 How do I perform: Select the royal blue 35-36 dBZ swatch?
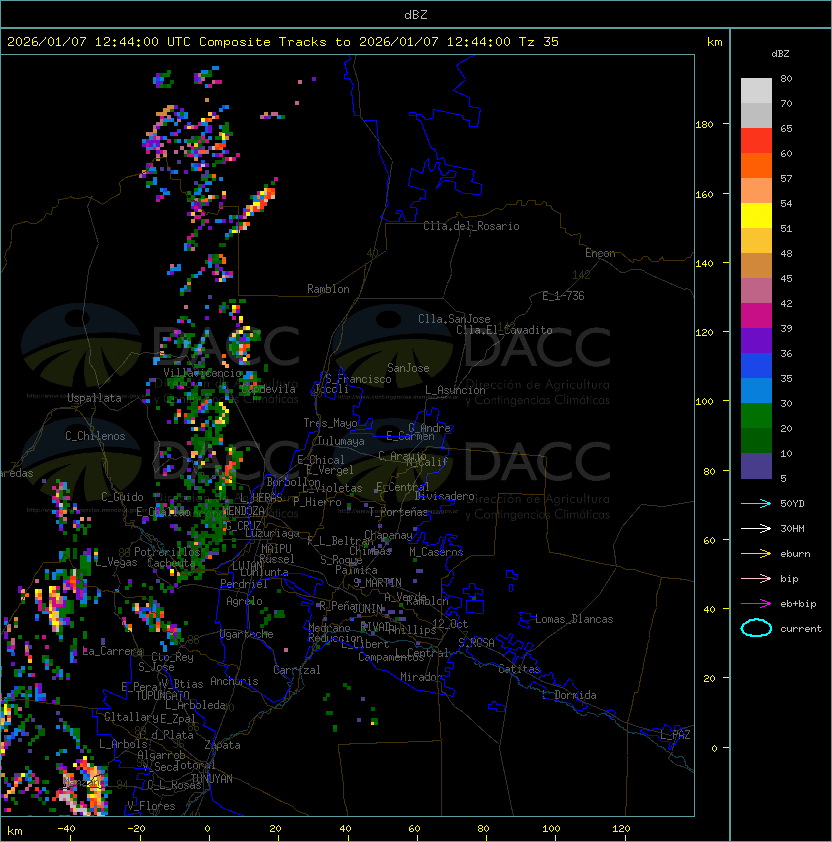tap(756, 366)
